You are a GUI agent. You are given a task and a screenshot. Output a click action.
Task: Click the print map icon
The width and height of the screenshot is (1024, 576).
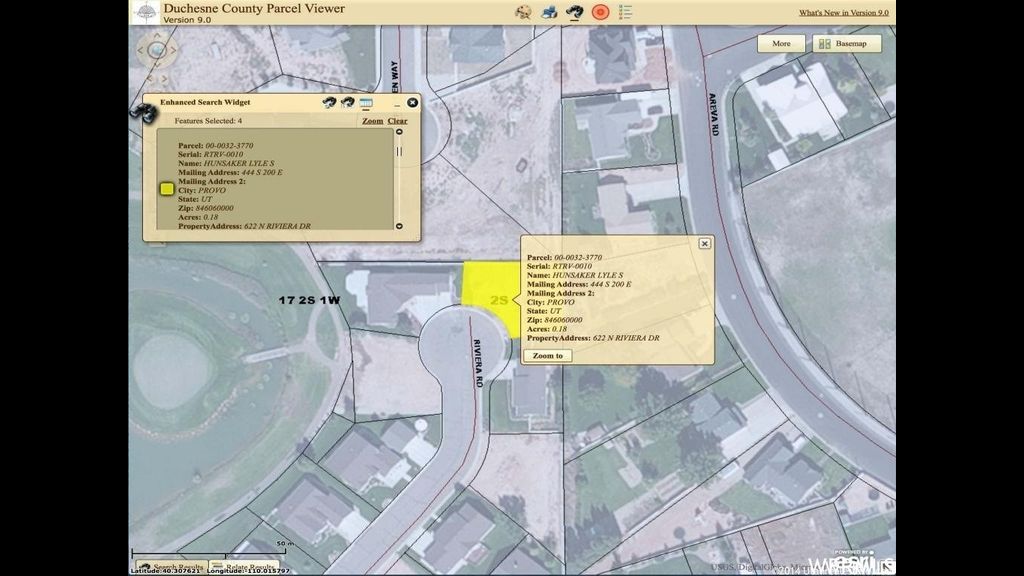coord(549,12)
